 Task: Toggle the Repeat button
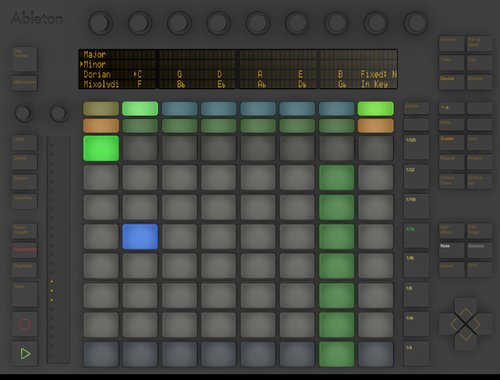451,161
